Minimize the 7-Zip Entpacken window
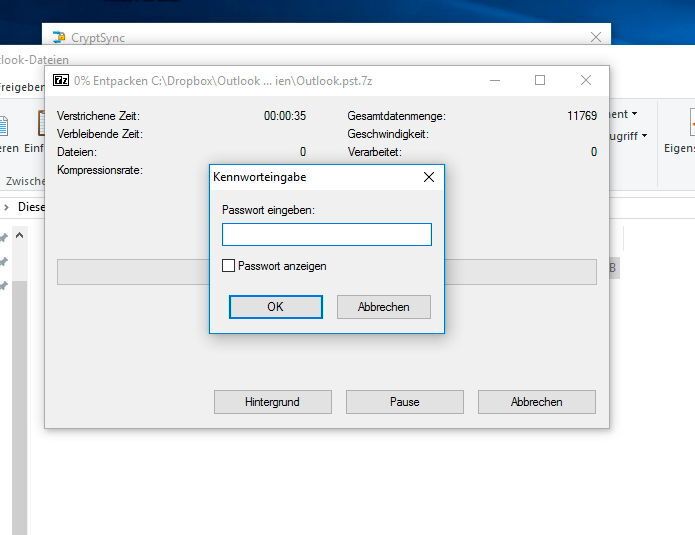Screen dimensions: 695x535 [495, 81]
